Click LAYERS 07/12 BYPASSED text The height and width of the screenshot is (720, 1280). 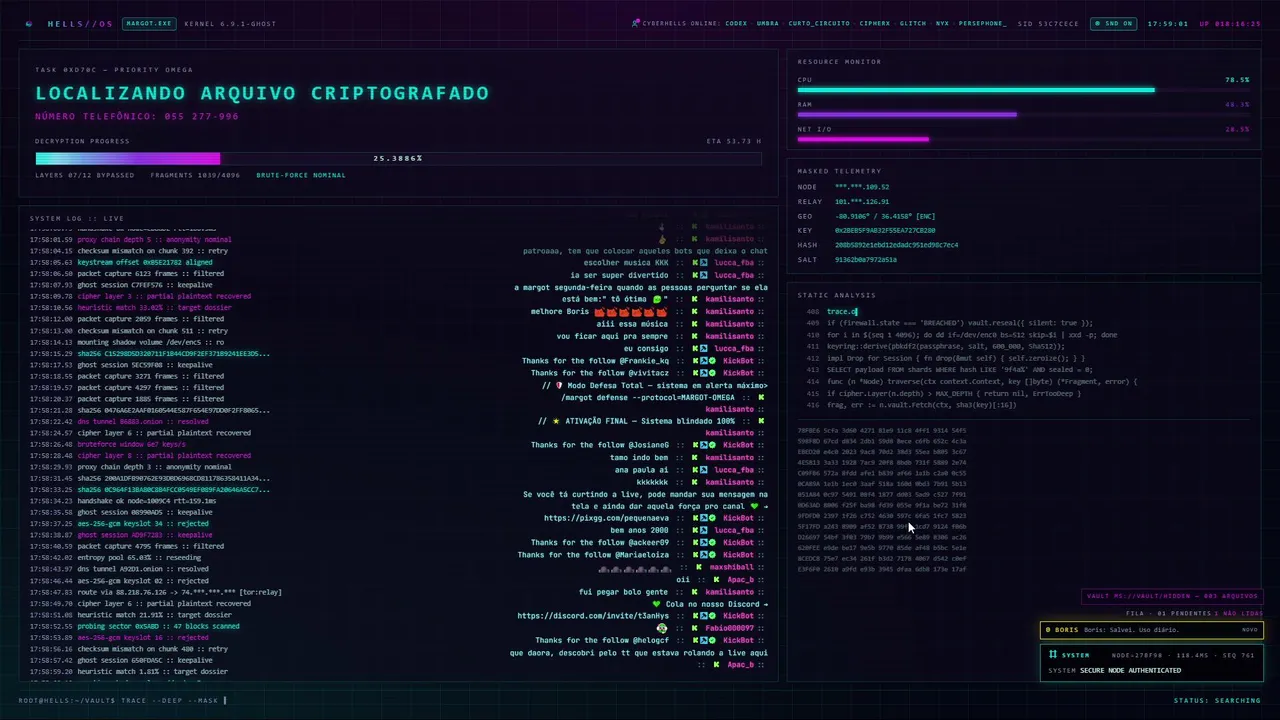85,175
